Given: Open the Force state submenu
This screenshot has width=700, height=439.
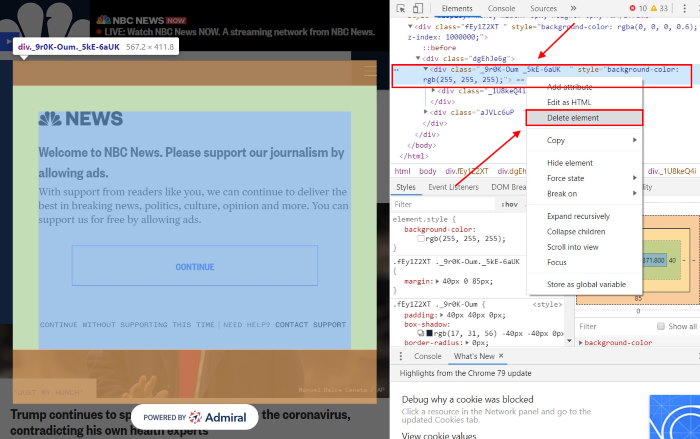Looking at the screenshot, I should point(584,178).
